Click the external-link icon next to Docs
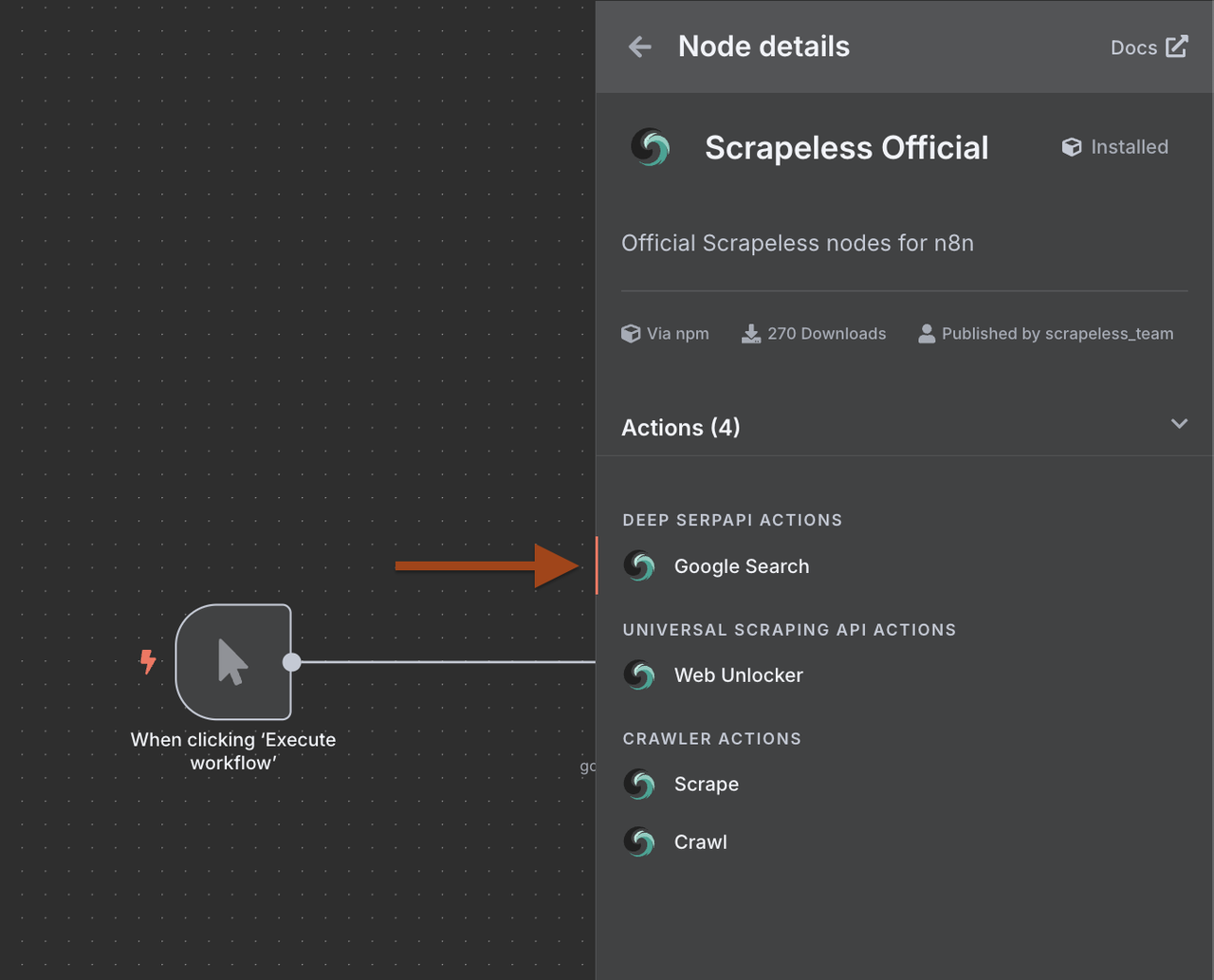1214x980 pixels. pyautogui.click(x=1177, y=46)
